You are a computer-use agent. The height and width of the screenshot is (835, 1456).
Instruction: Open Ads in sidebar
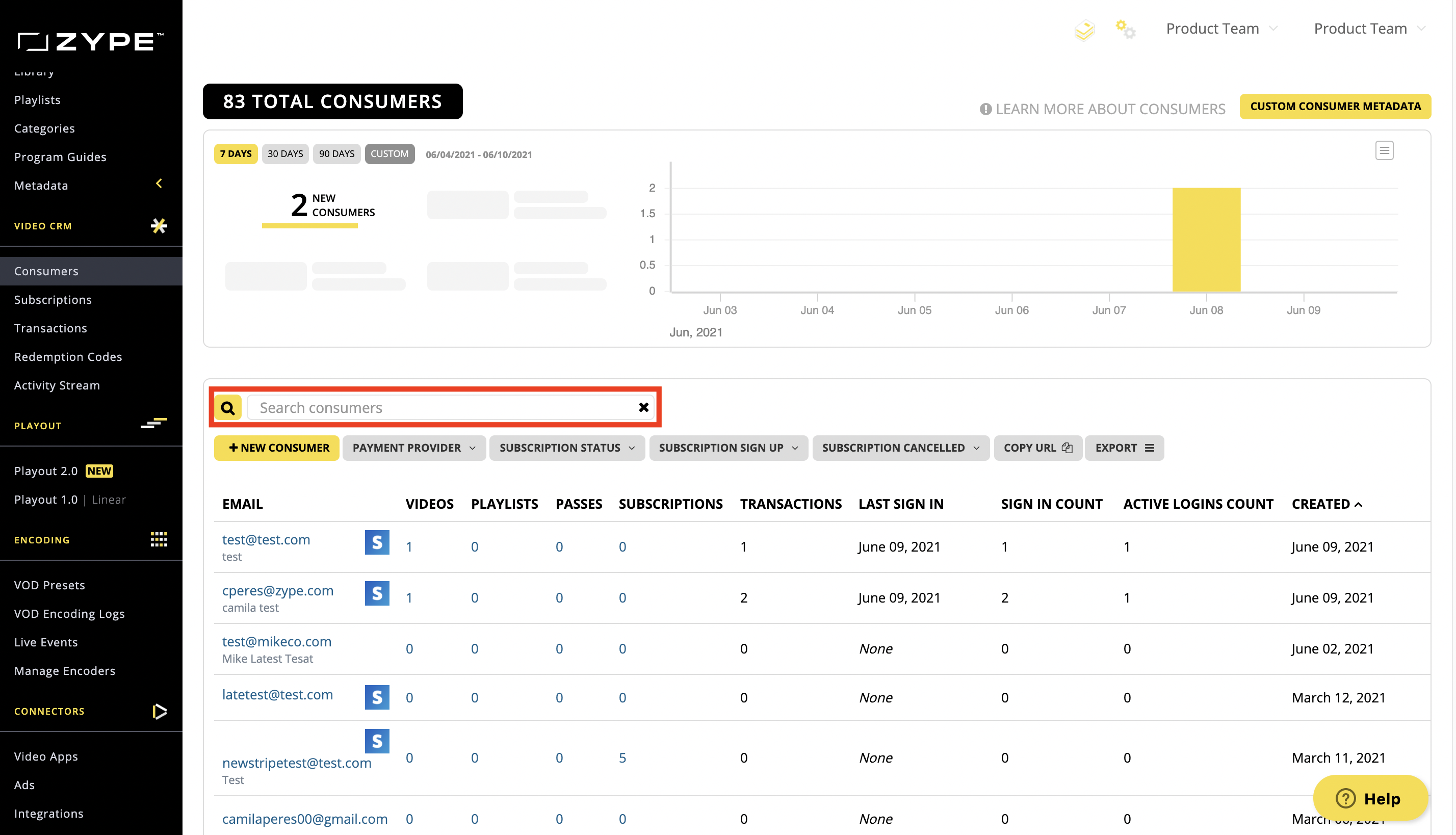point(24,785)
